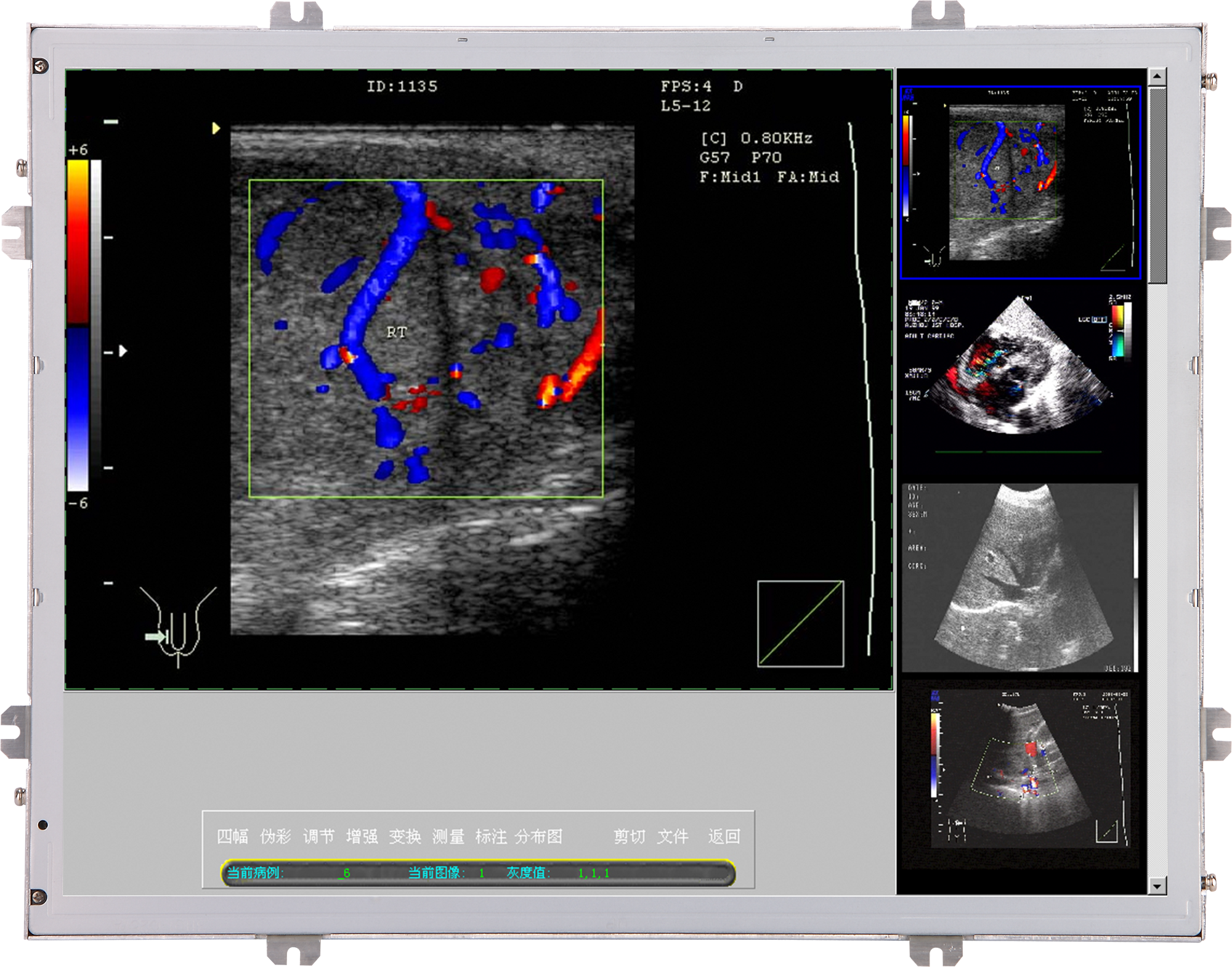Open the 伪彩 (pseudo-color) menu
The image size is (1232, 967).
(x=275, y=836)
